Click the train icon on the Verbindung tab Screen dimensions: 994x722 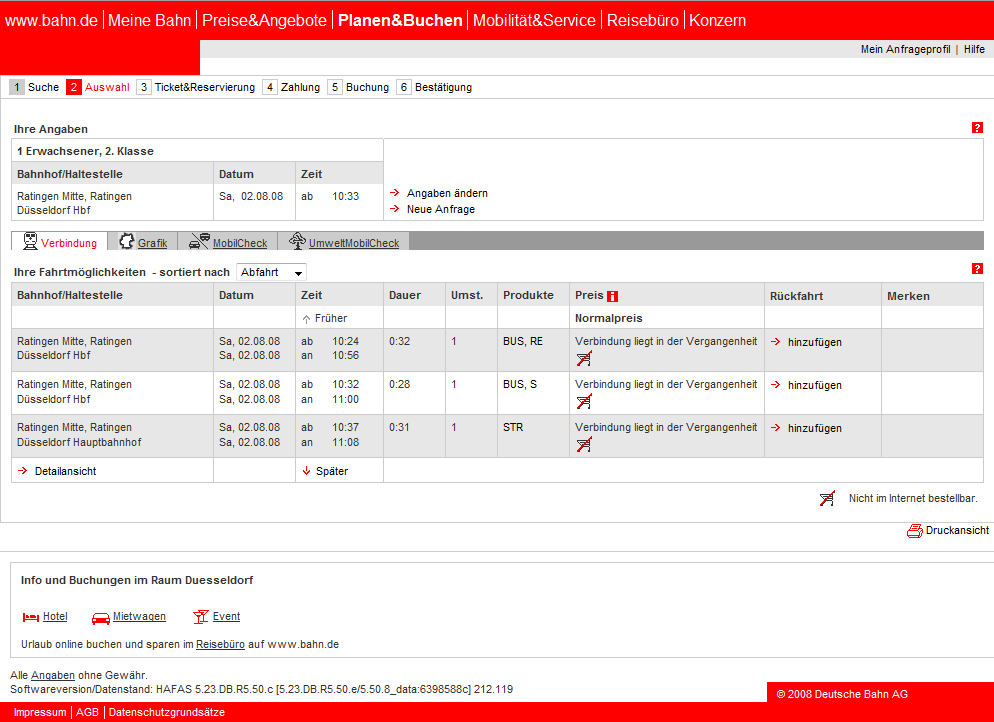tap(31, 242)
